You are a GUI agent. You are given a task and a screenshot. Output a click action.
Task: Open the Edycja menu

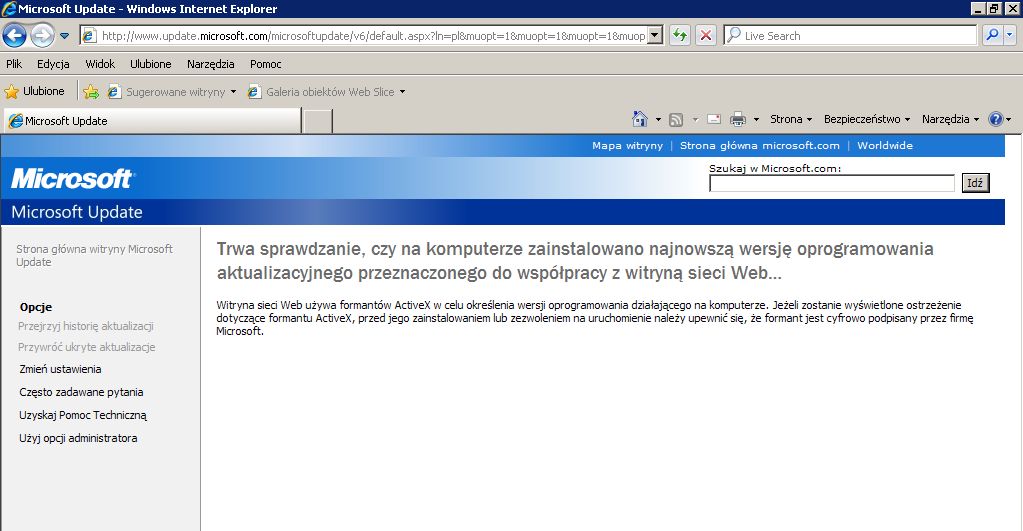click(53, 64)
